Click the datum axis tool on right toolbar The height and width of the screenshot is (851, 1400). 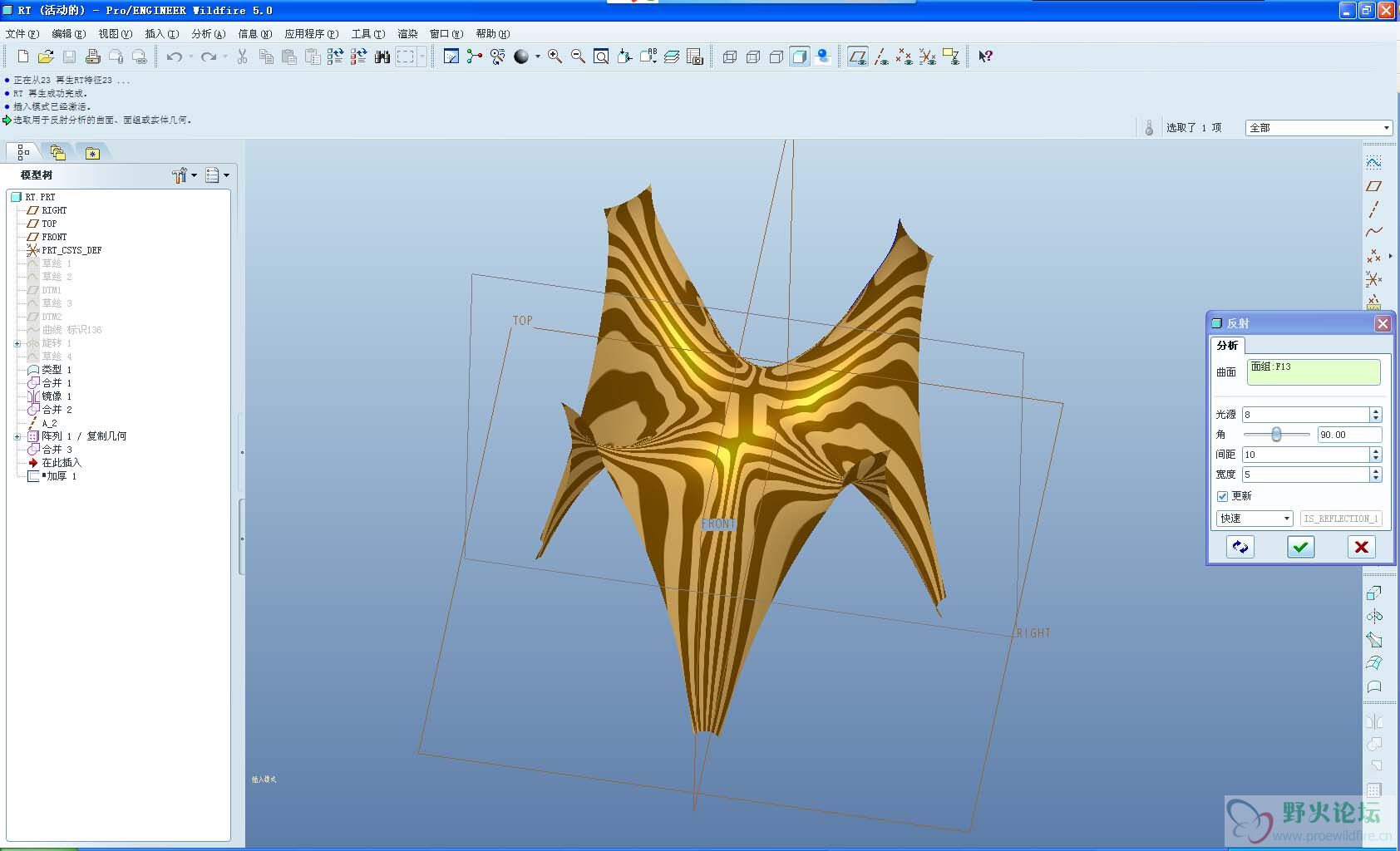pos(1373,209)
